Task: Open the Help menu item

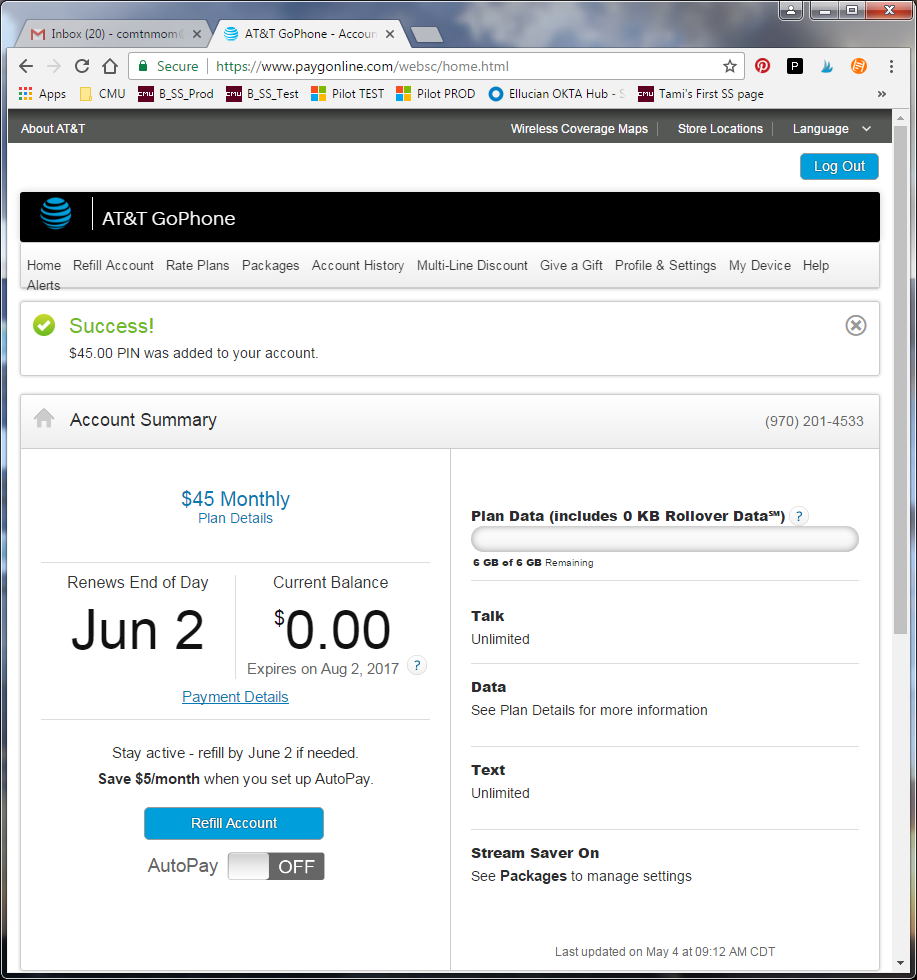Action: pos(816,265)
